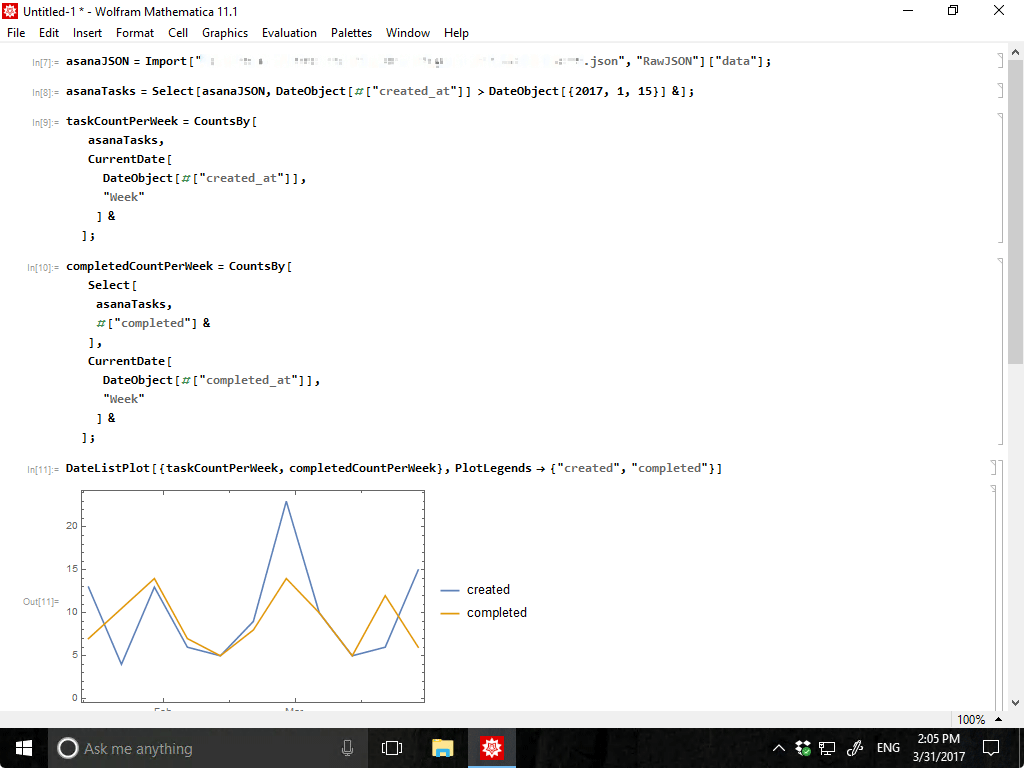Image resolution: width=1024 pixels, height=768 pixels.
Task: Open the 100% magnification dropdown
Action: 977,719
